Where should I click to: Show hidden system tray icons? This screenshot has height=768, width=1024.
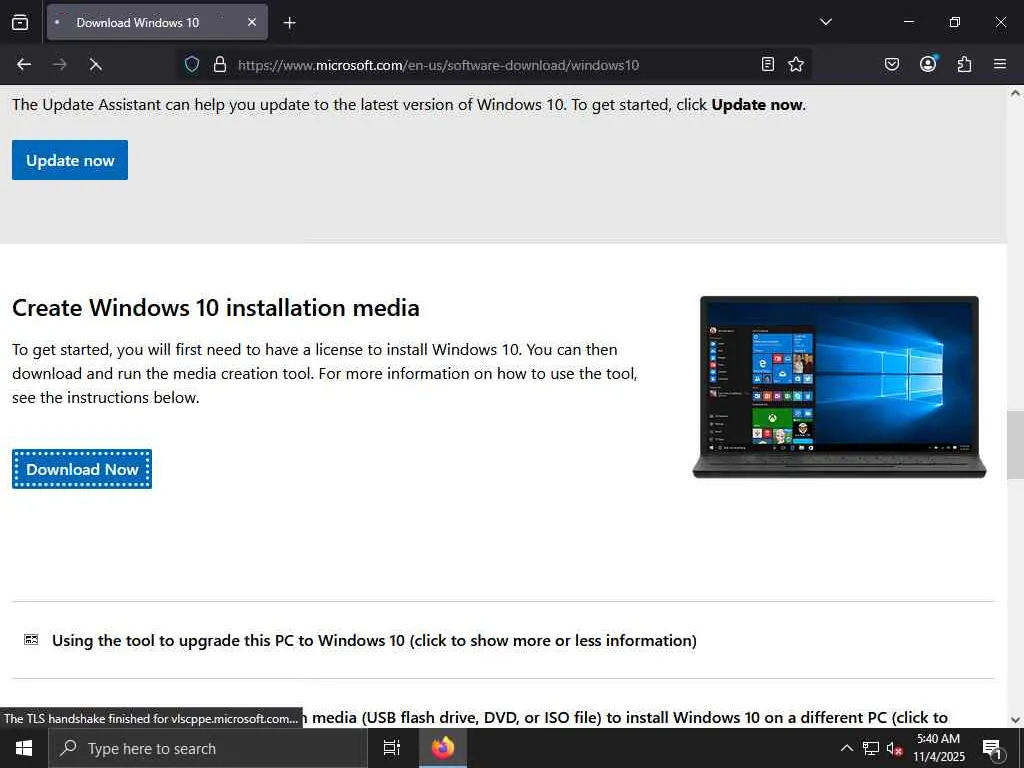(x=846, y=748)
